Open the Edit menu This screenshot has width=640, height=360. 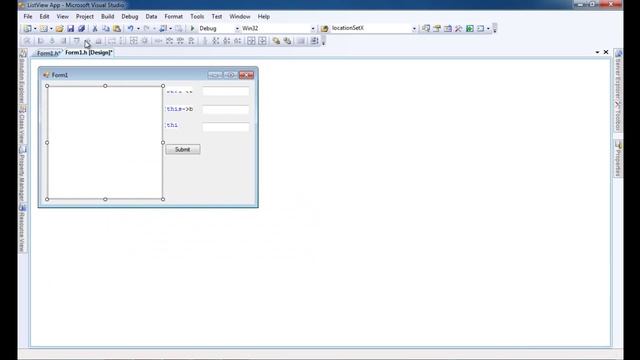click(44, 16)
